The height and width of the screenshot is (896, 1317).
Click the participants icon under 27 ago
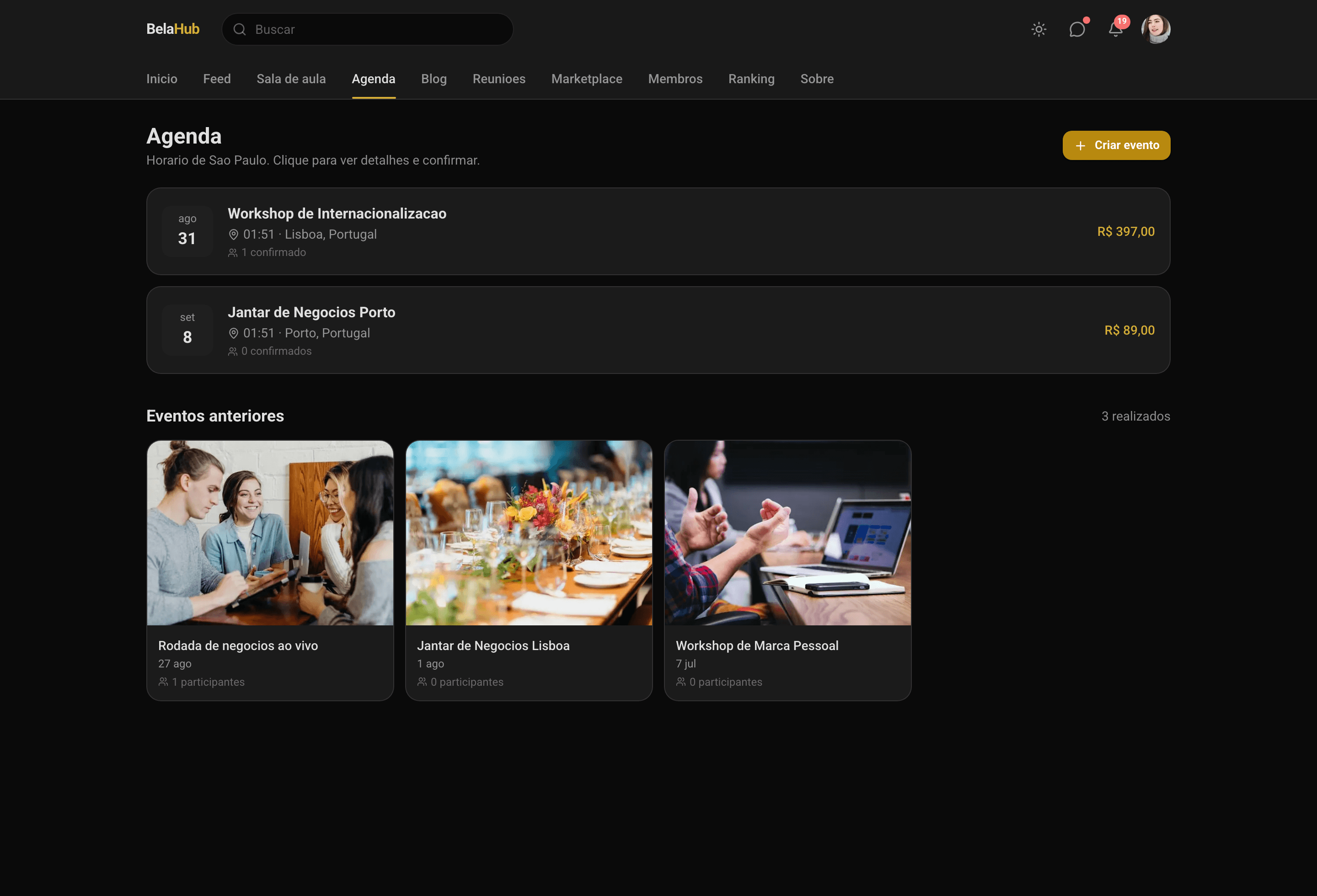pyautogui.click(x=163, y=682)
